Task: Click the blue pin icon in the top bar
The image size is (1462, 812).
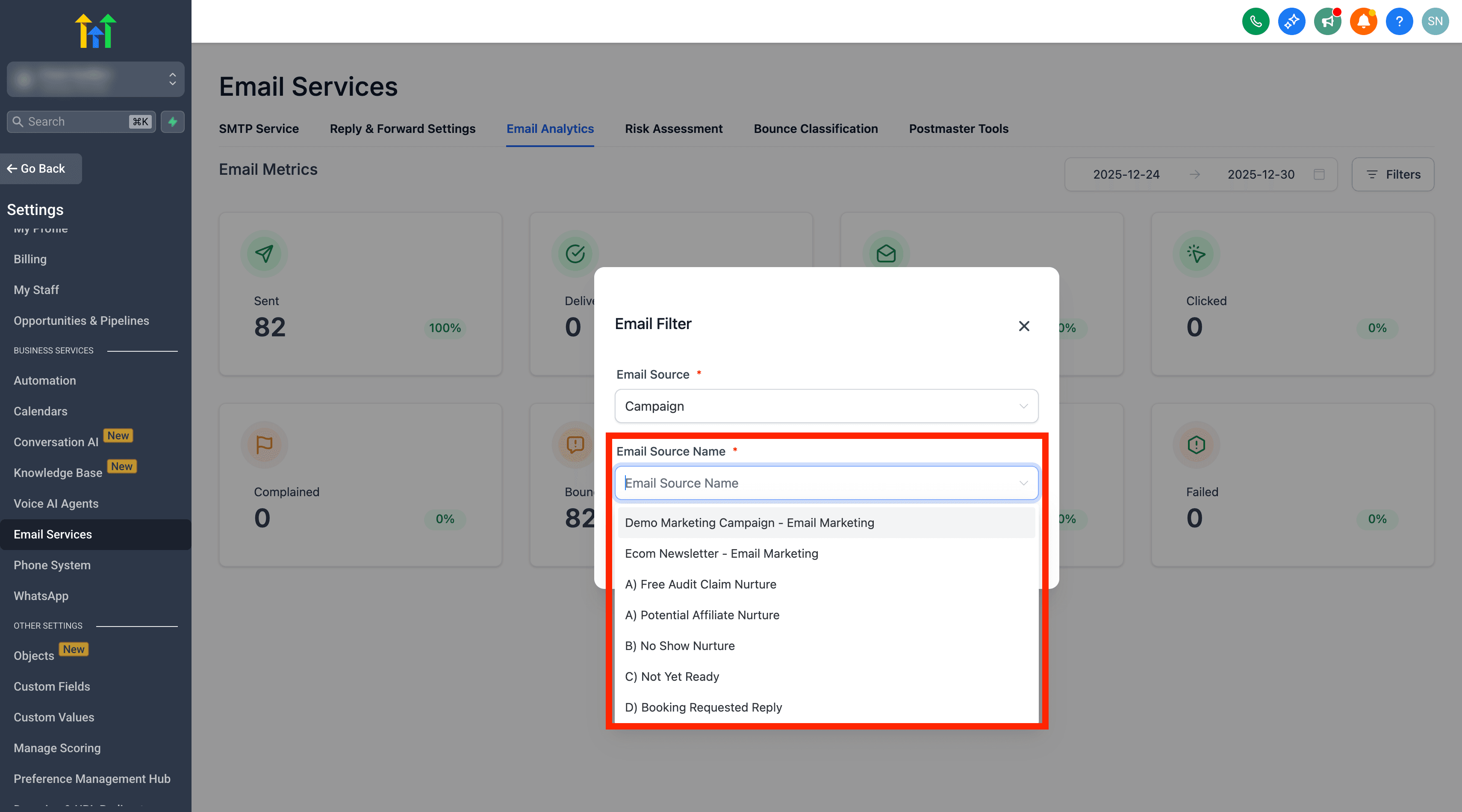Action: (x=1292, y=21)
